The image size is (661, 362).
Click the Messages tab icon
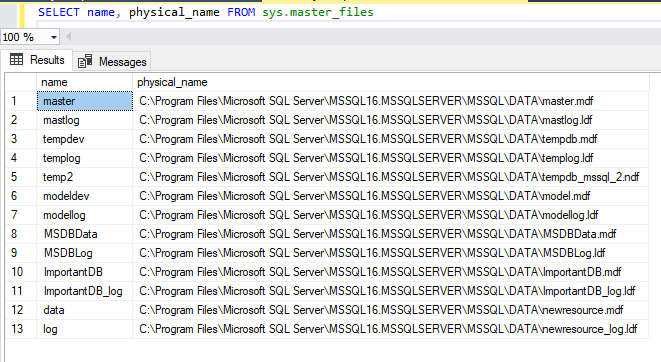click(85, 62)
